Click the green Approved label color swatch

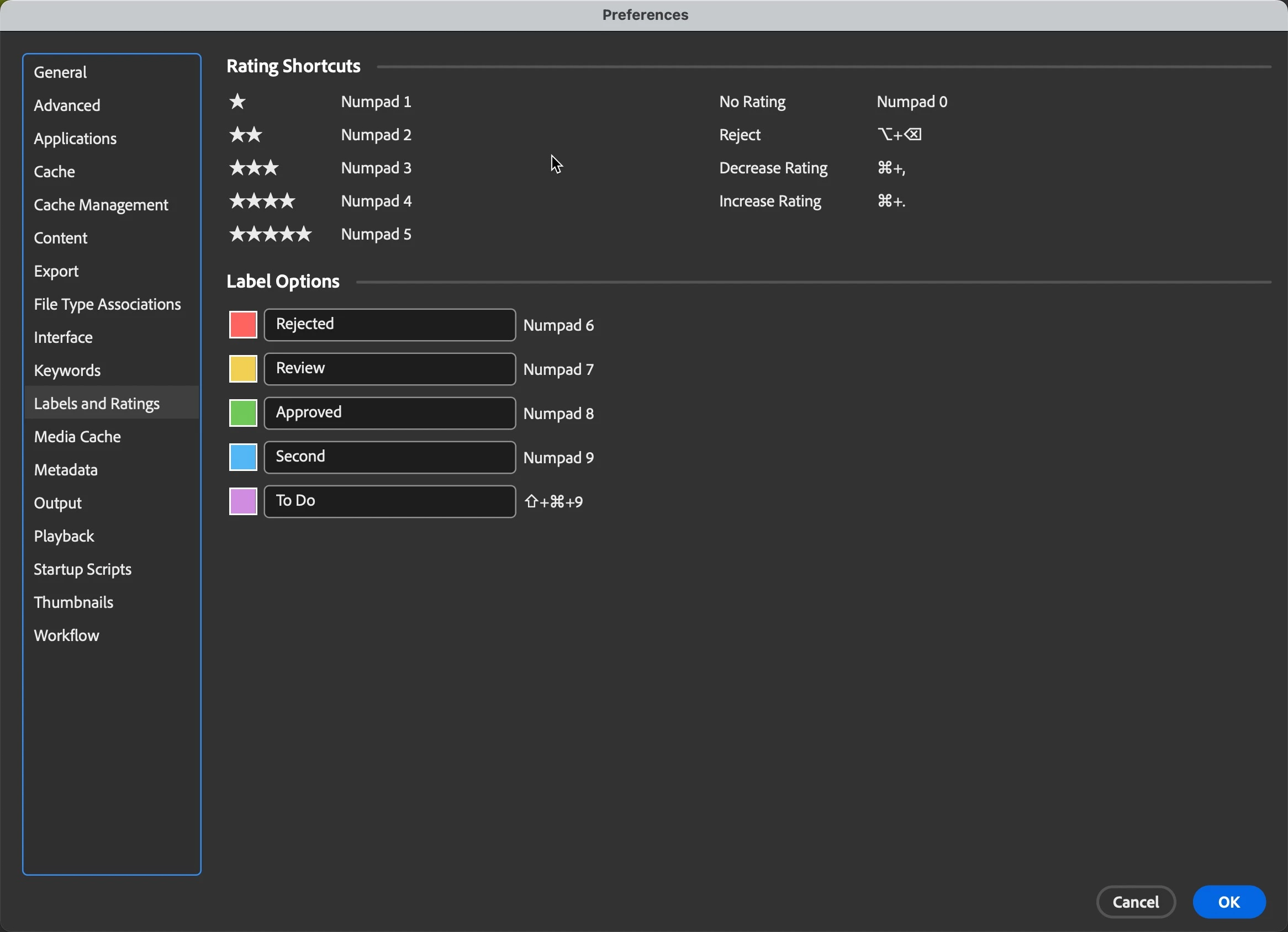pos(242,413)
